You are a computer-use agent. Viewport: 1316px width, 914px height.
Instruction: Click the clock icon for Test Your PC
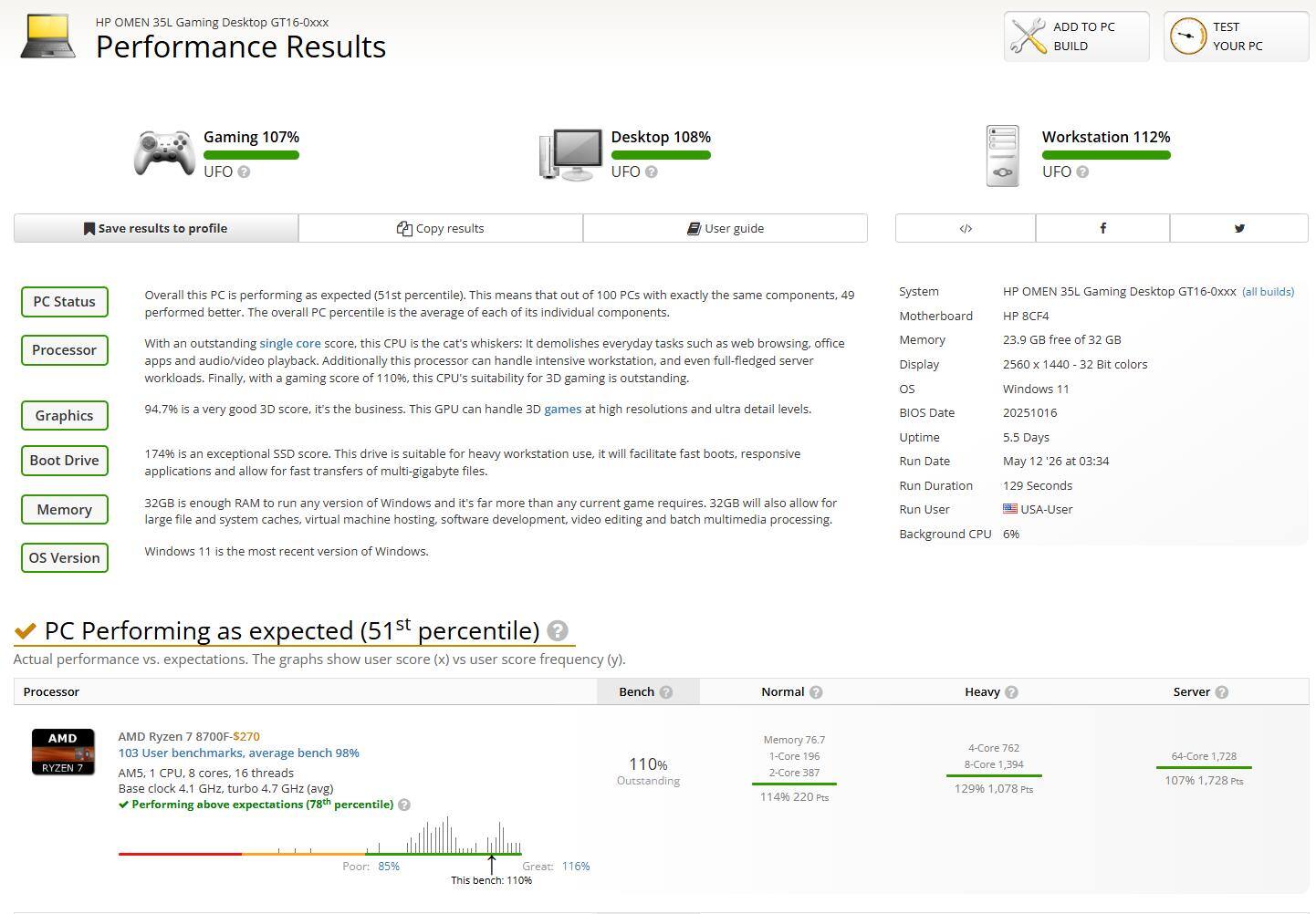(1188, 36)
